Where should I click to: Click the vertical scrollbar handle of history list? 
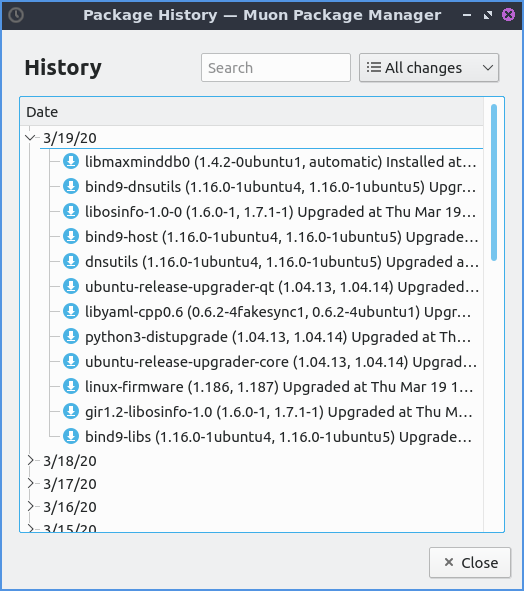click(494, 183)
